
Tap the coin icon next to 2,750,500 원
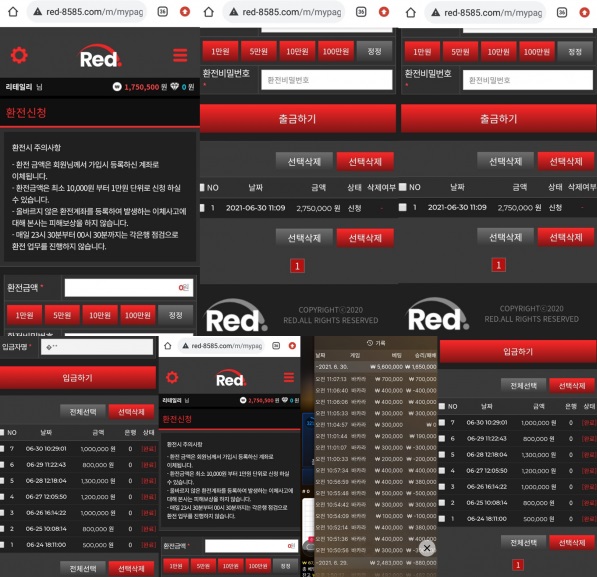click(x=243, y=400)
